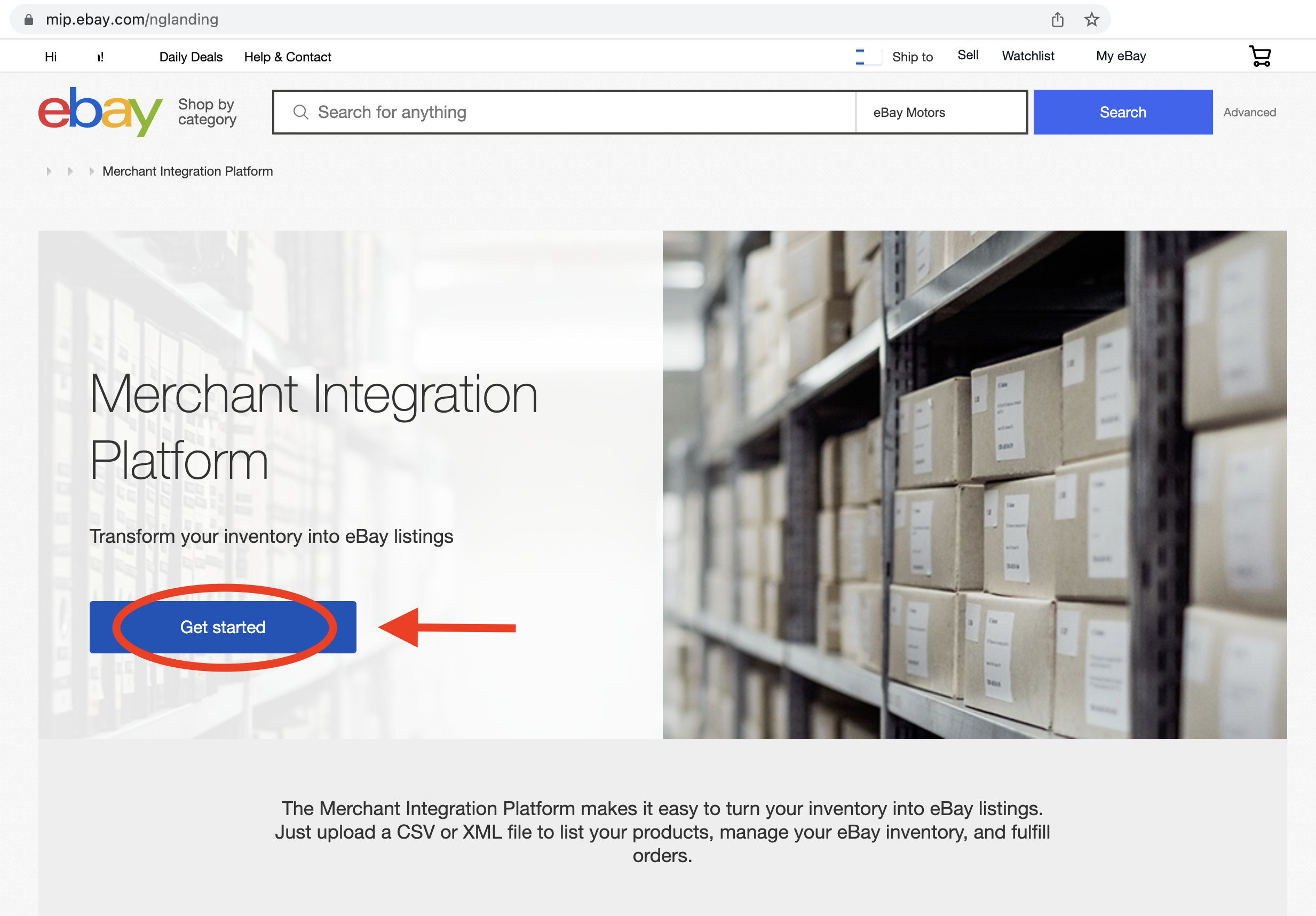Open Help & Contact
1316x916 pixels.
(288, 57)
